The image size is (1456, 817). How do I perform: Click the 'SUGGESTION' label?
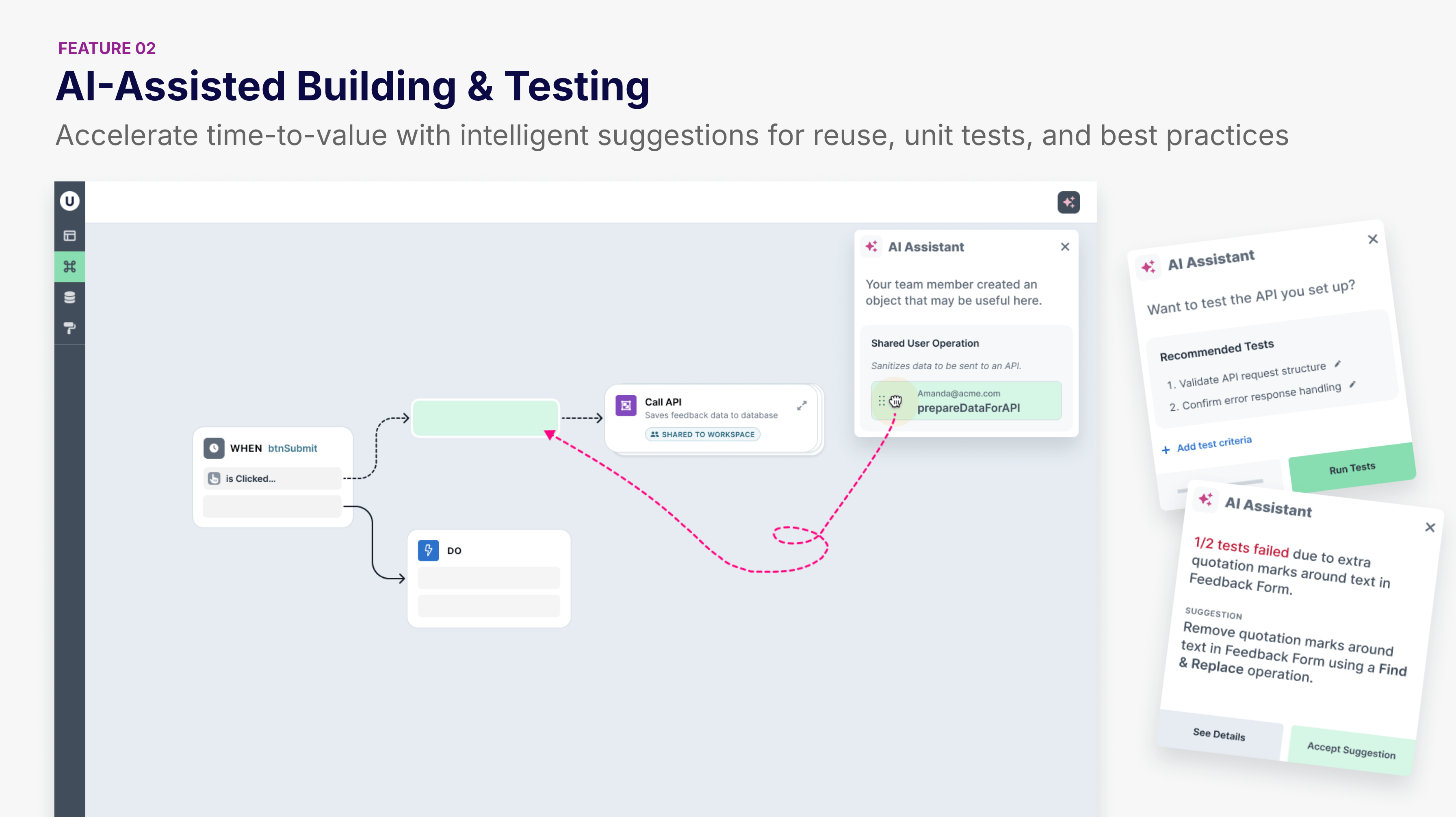[x=1213, y=613]
